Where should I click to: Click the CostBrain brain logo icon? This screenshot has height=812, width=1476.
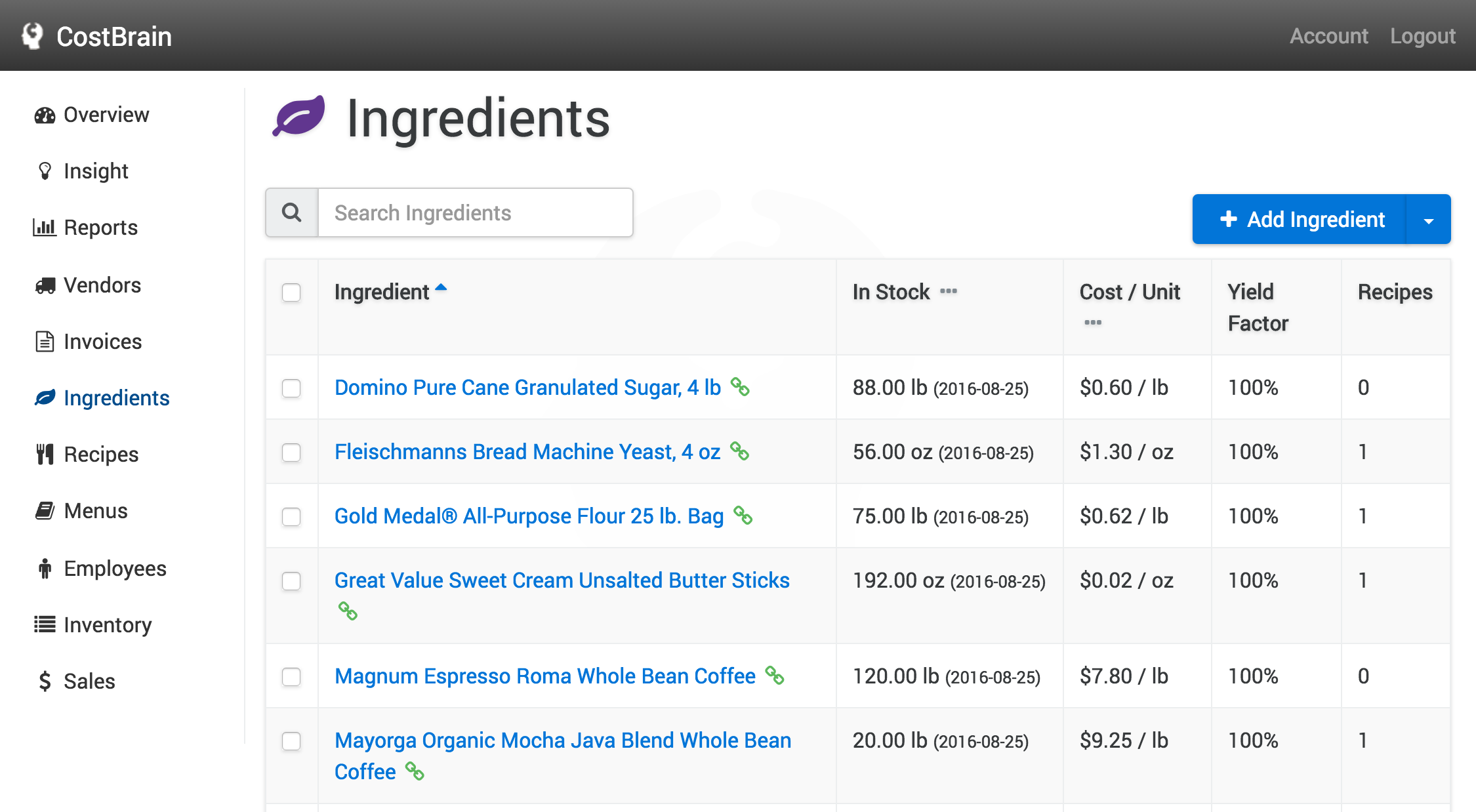pos(32,36)
